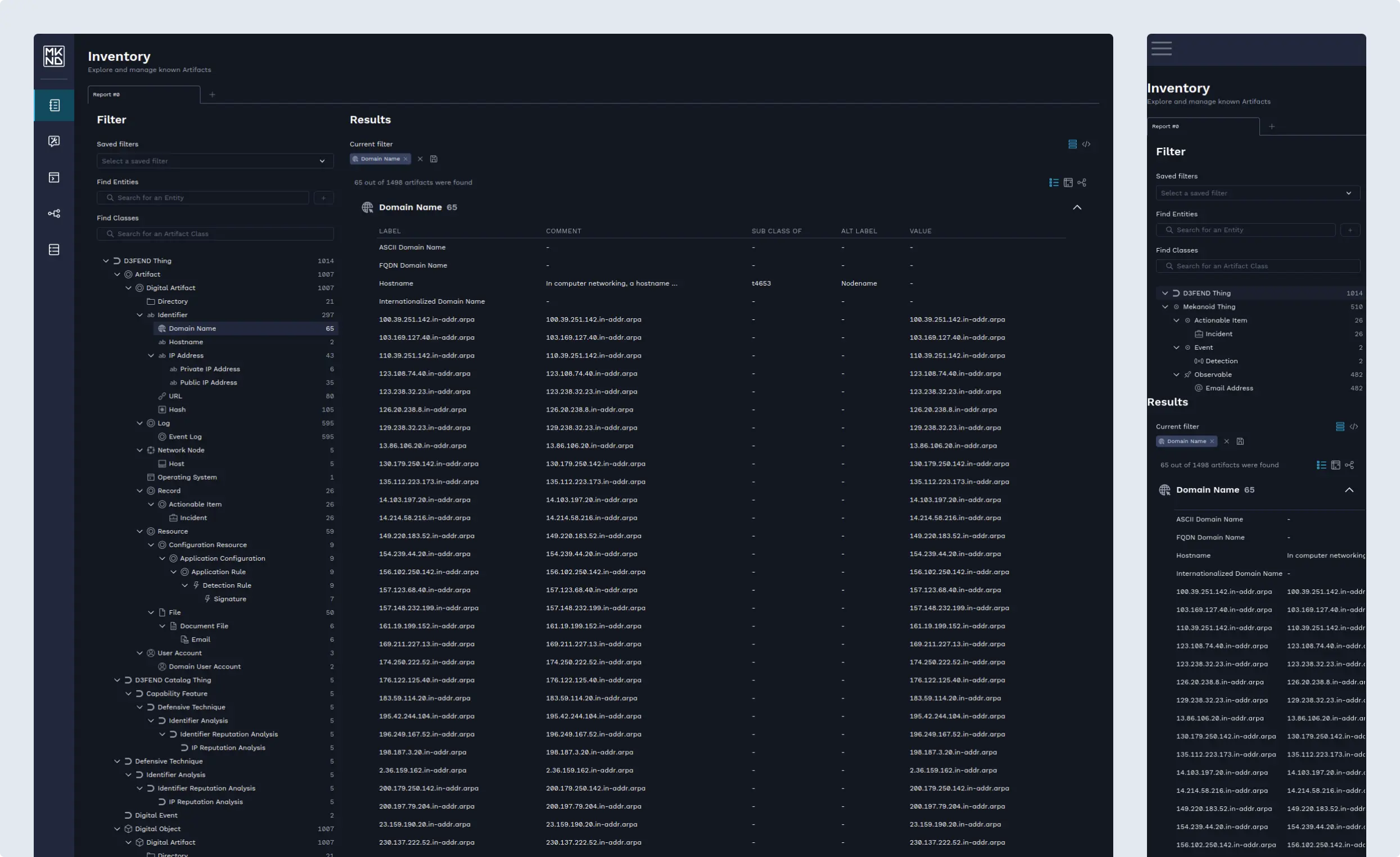The height and width of the screenshot is (857, 1400).
Task: Expand the Log tree item
Action: 140,423
